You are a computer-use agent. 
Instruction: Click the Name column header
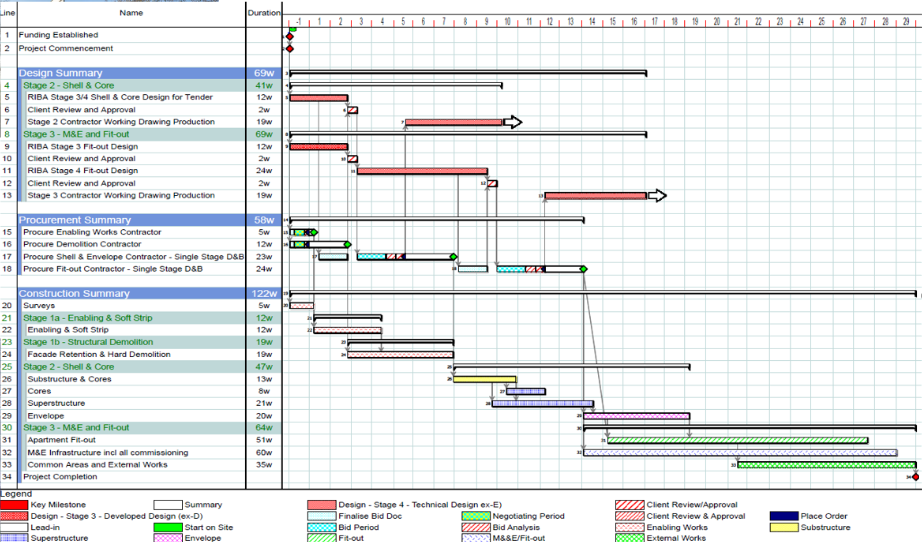[x=131, y=13]
